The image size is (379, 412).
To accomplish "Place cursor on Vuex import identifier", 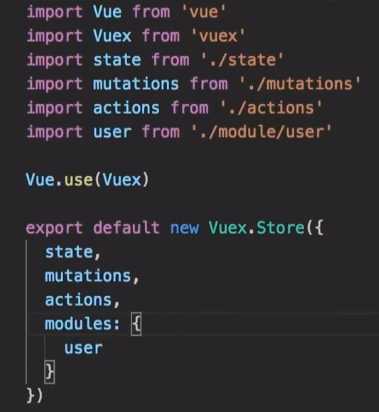I will tap(112, 36).
